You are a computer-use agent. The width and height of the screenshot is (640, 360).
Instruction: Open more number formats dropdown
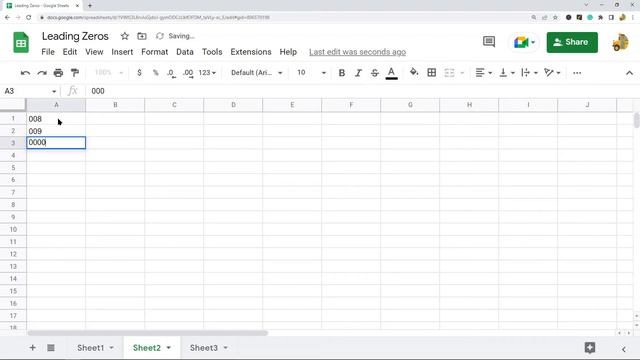coord(207,73)
